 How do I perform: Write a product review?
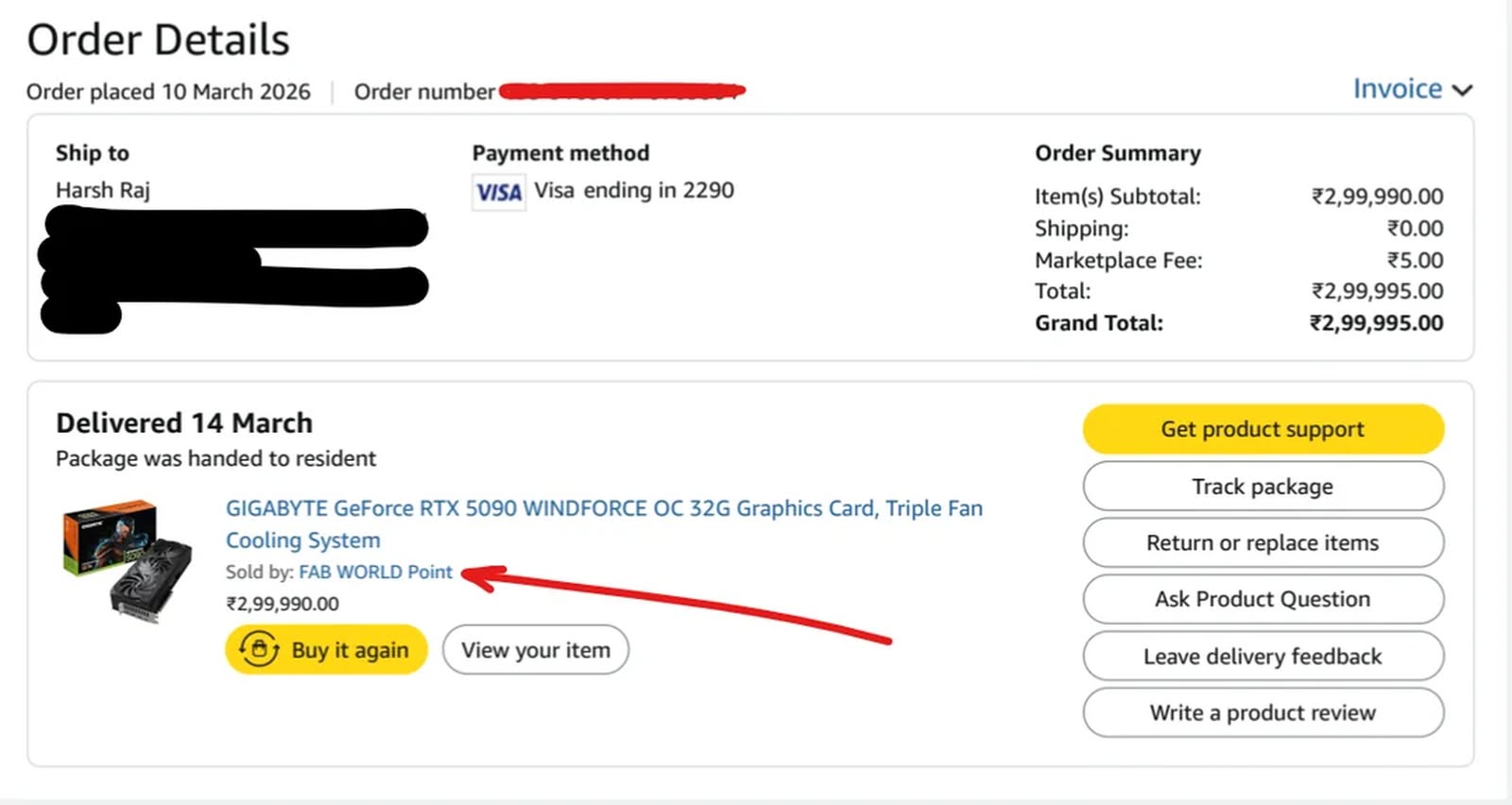coord(1263,713)
